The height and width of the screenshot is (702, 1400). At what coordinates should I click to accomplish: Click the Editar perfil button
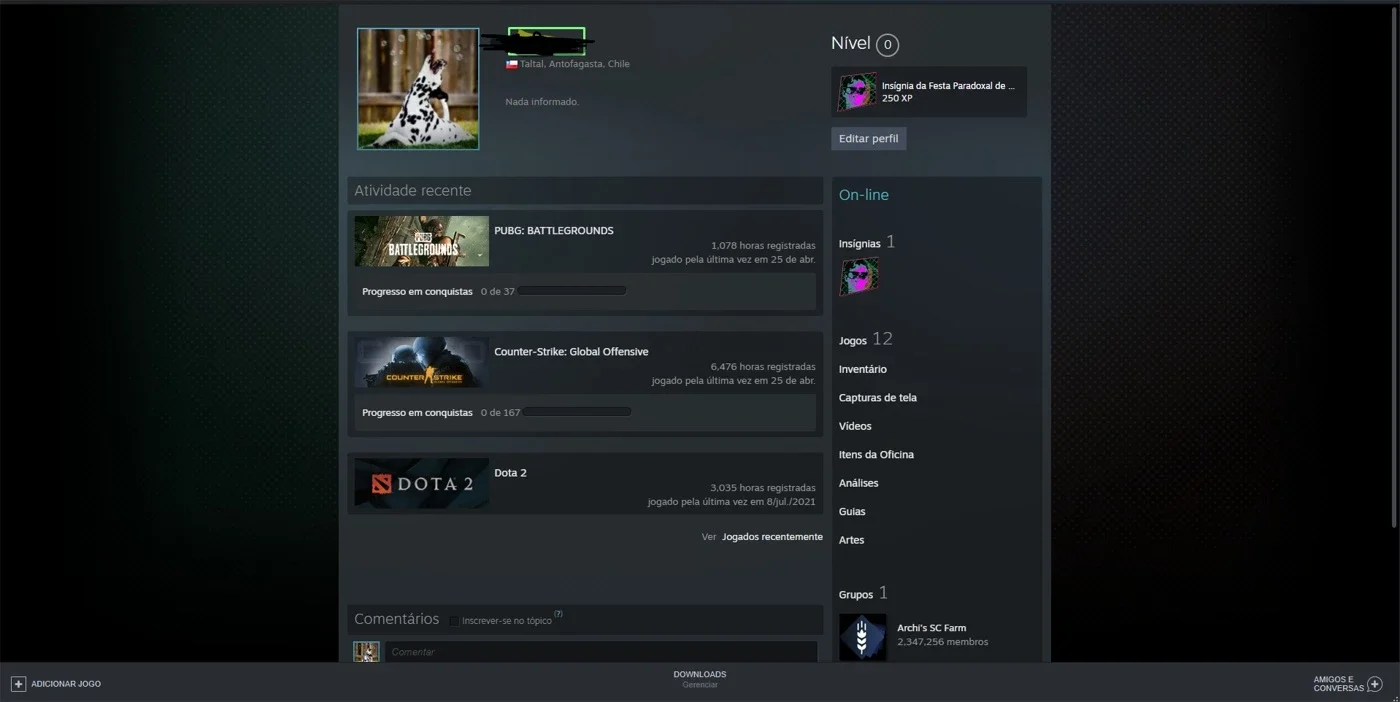[868, 139]
